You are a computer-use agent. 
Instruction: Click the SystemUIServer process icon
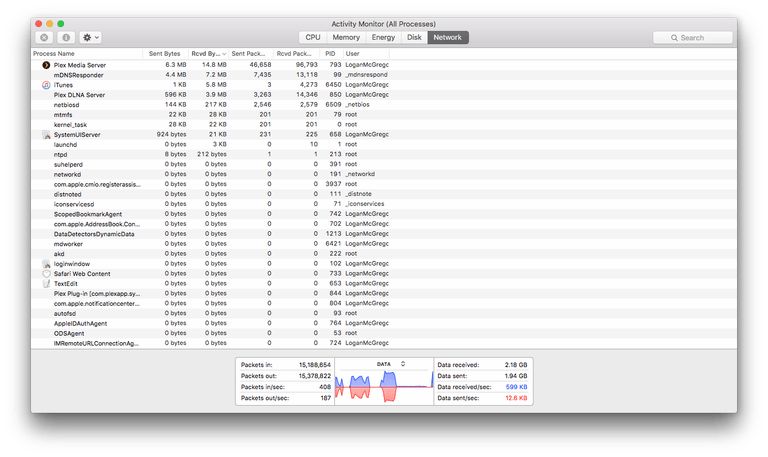point(46,135)
